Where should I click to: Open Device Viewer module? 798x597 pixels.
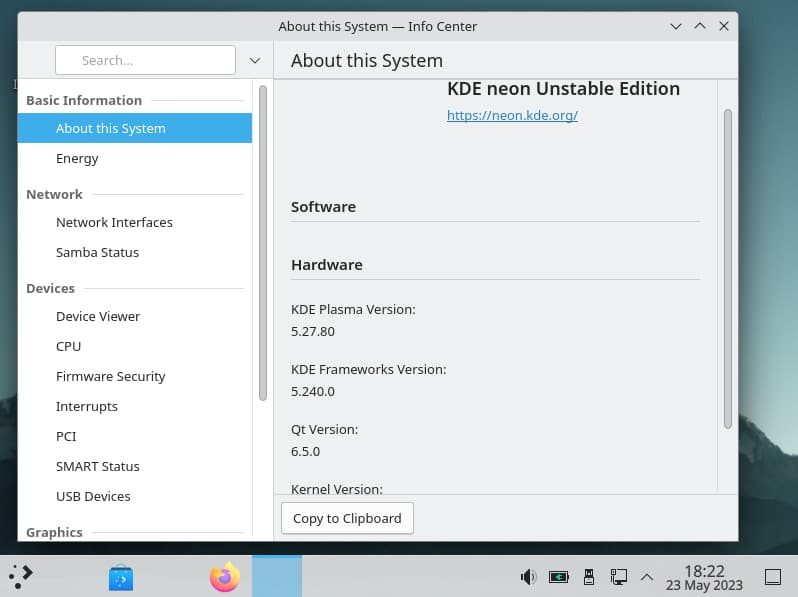point(135,317)
